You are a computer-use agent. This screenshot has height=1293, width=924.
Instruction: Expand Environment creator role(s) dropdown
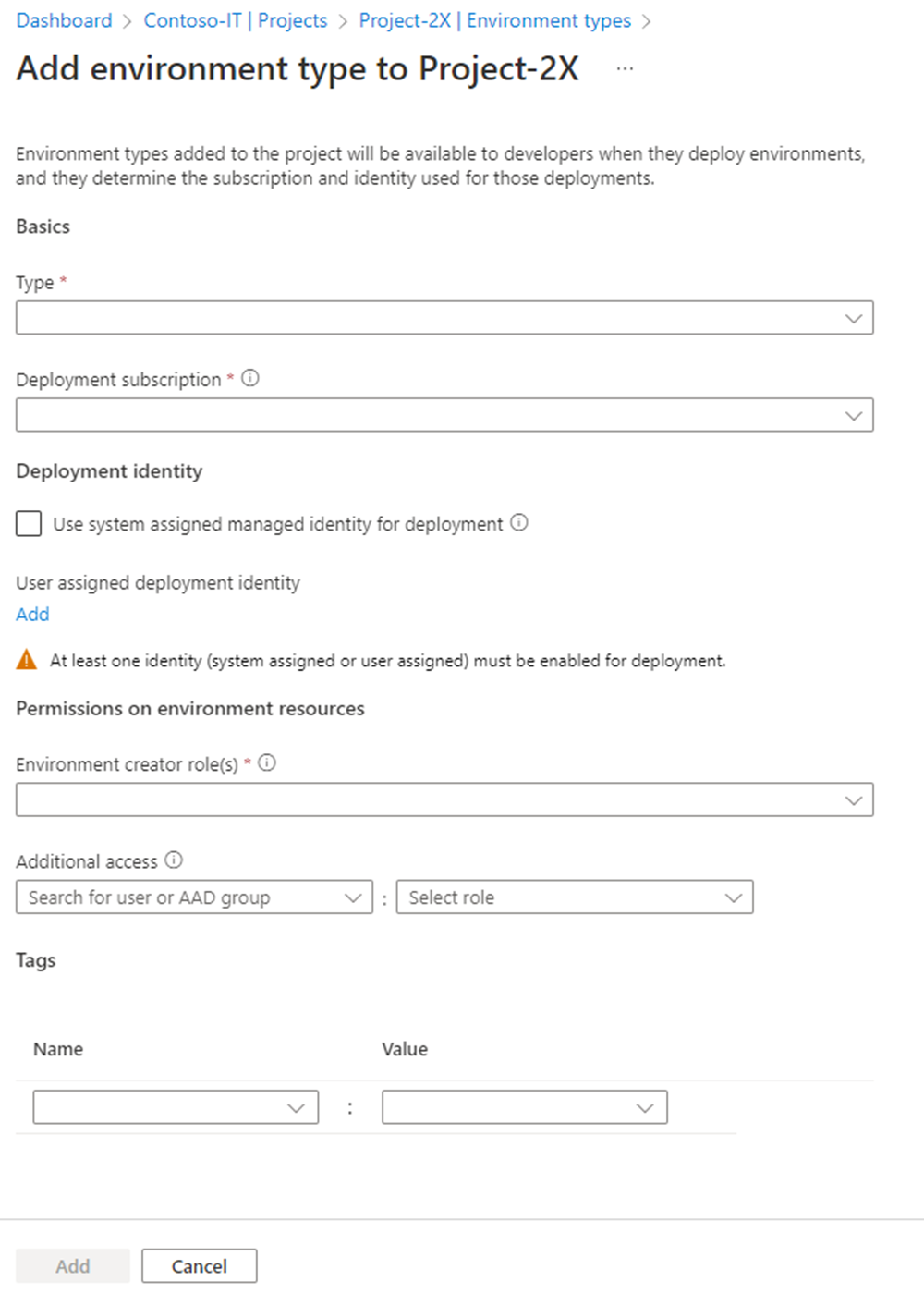coord(444,799)
